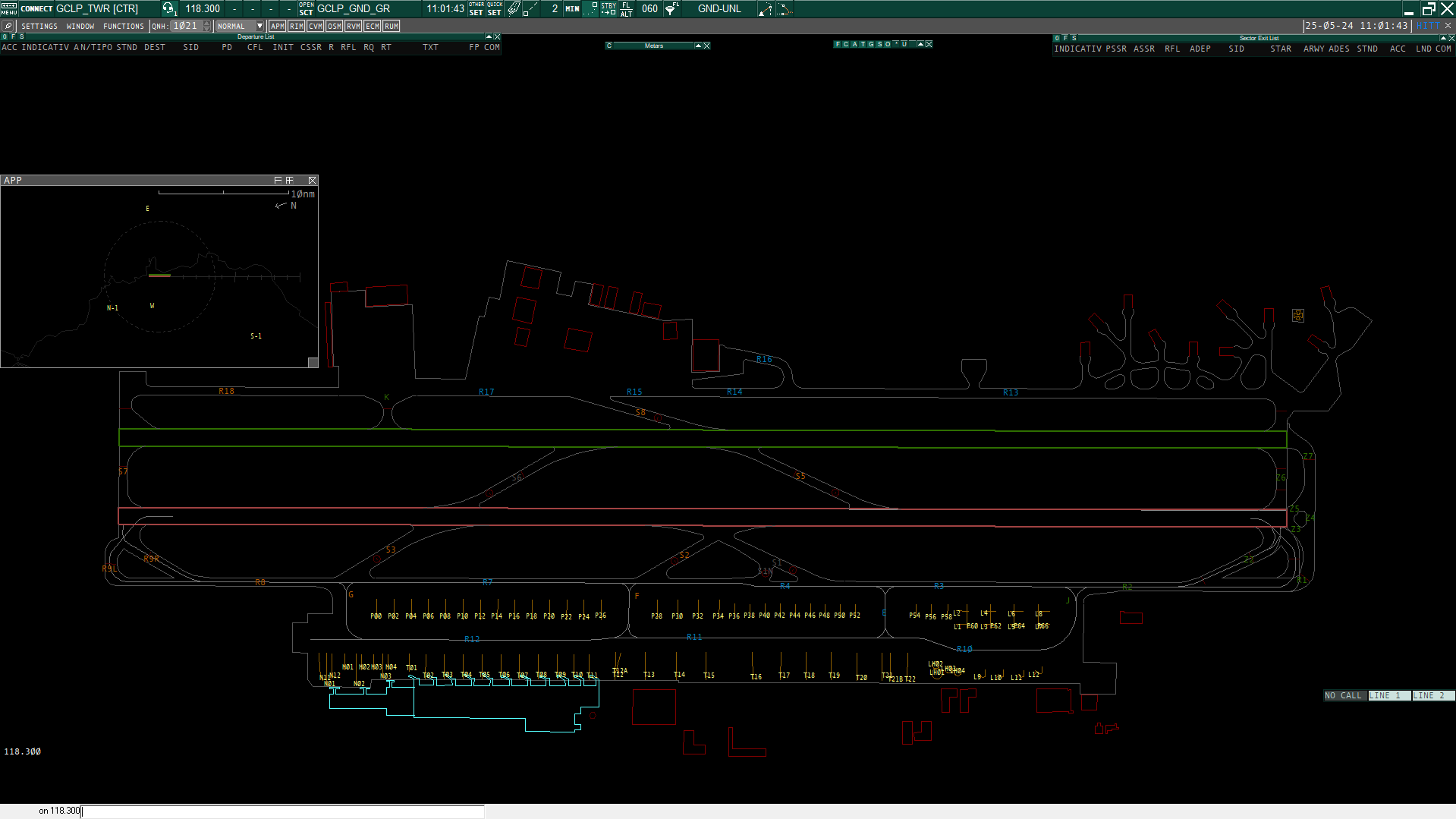Click the command input field at bottom

pyautogui.click(x=282, y=811)
